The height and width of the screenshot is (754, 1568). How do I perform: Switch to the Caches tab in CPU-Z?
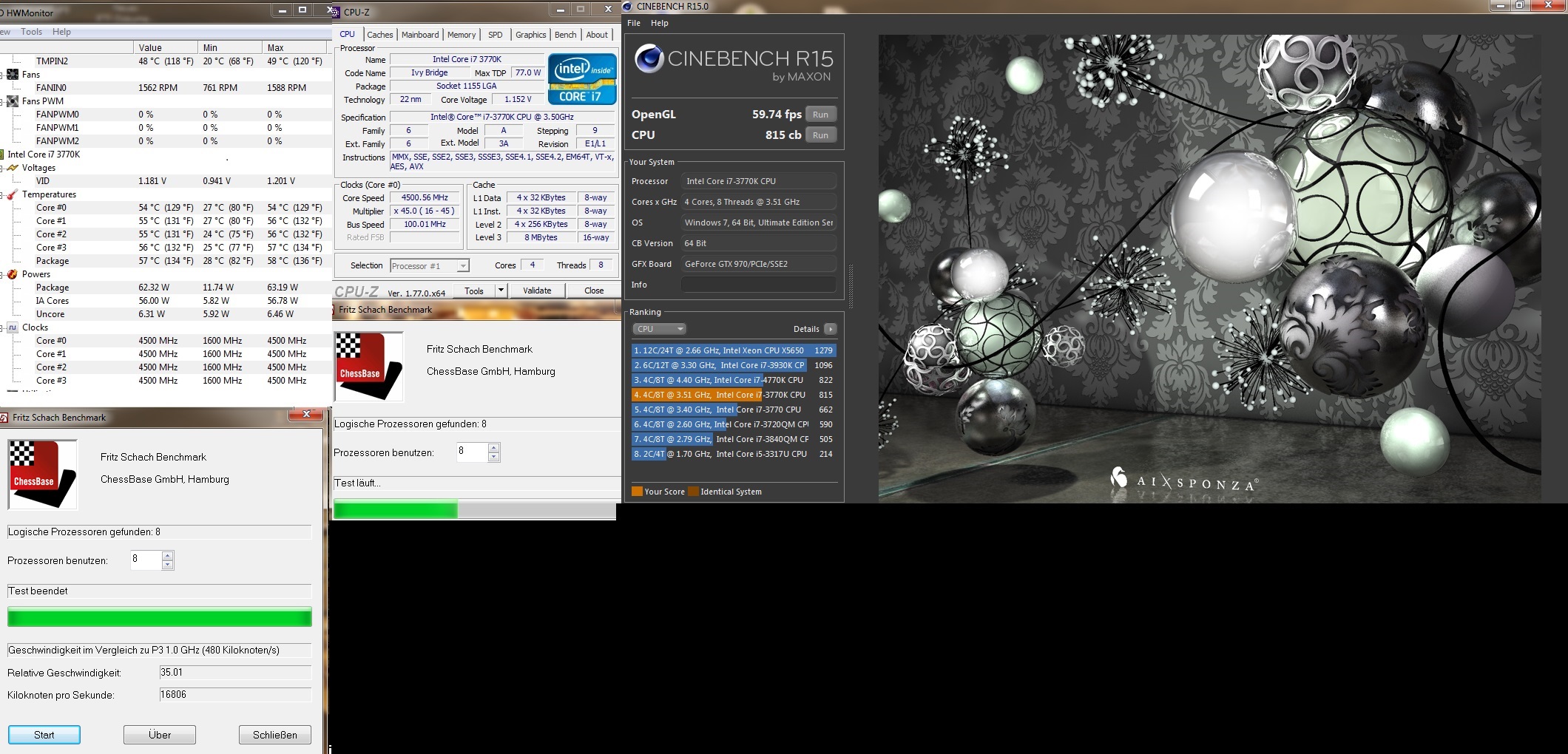coord(380,35)
